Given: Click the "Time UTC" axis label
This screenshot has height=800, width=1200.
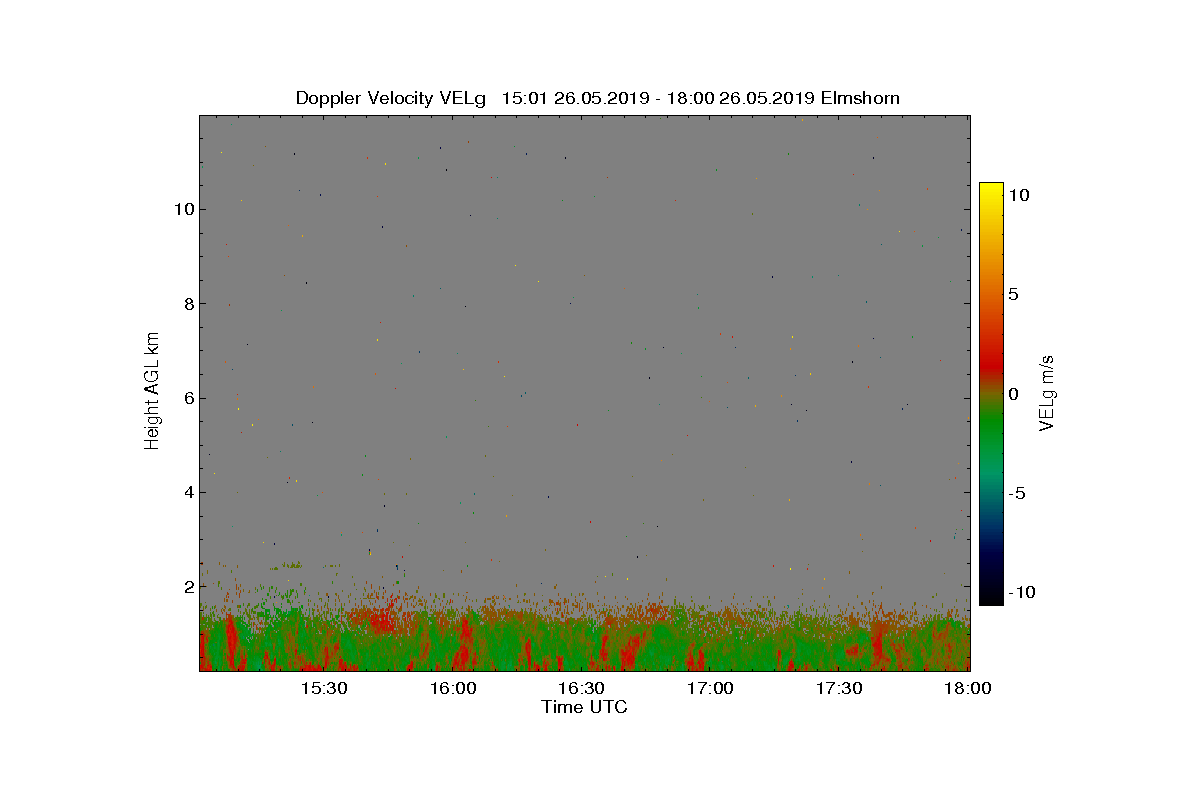Looking at the screenshot, I should coord(584,707).
